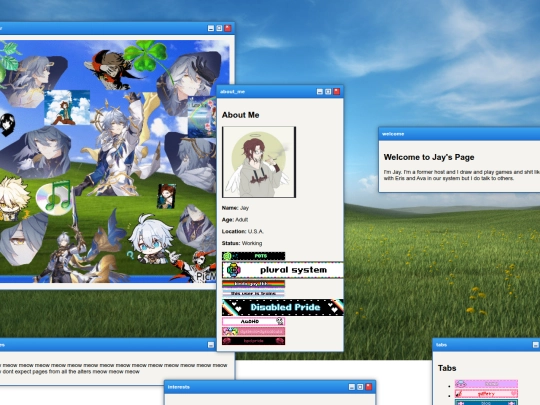Image resolution: width=540 pixels, height=405 pixels.
Task: Maximize the collage image window
Action: coord(219,28)
